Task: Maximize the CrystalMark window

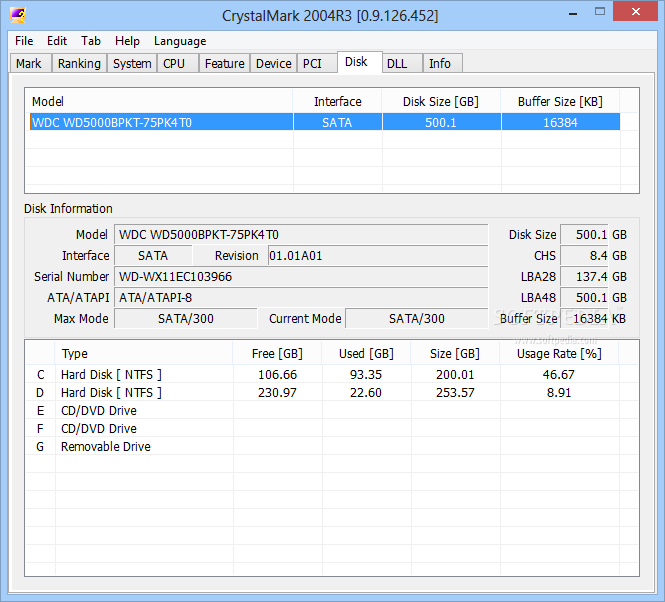Action: [x=600, y=12]
